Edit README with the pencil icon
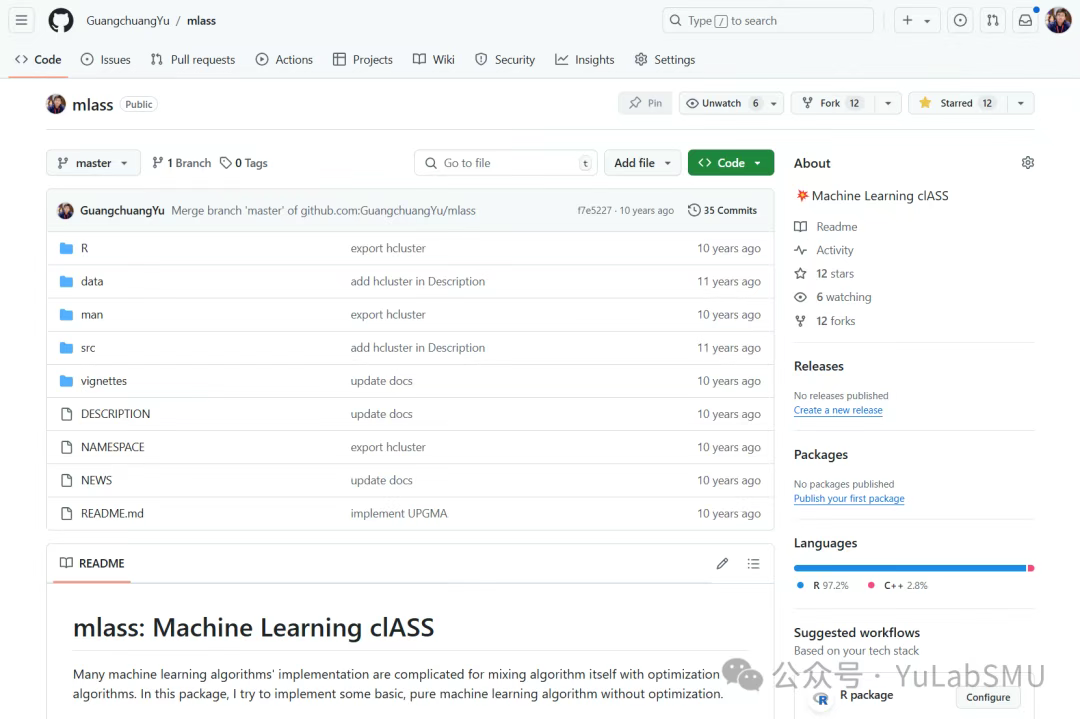 pyautogui.click(x=722, y=564)
